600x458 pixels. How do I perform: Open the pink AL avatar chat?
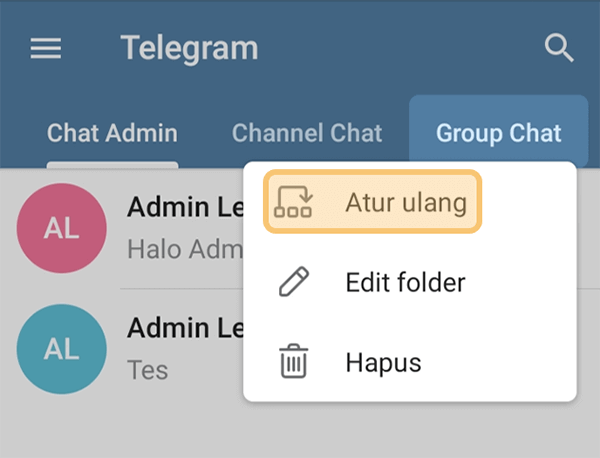click(62, 228)
